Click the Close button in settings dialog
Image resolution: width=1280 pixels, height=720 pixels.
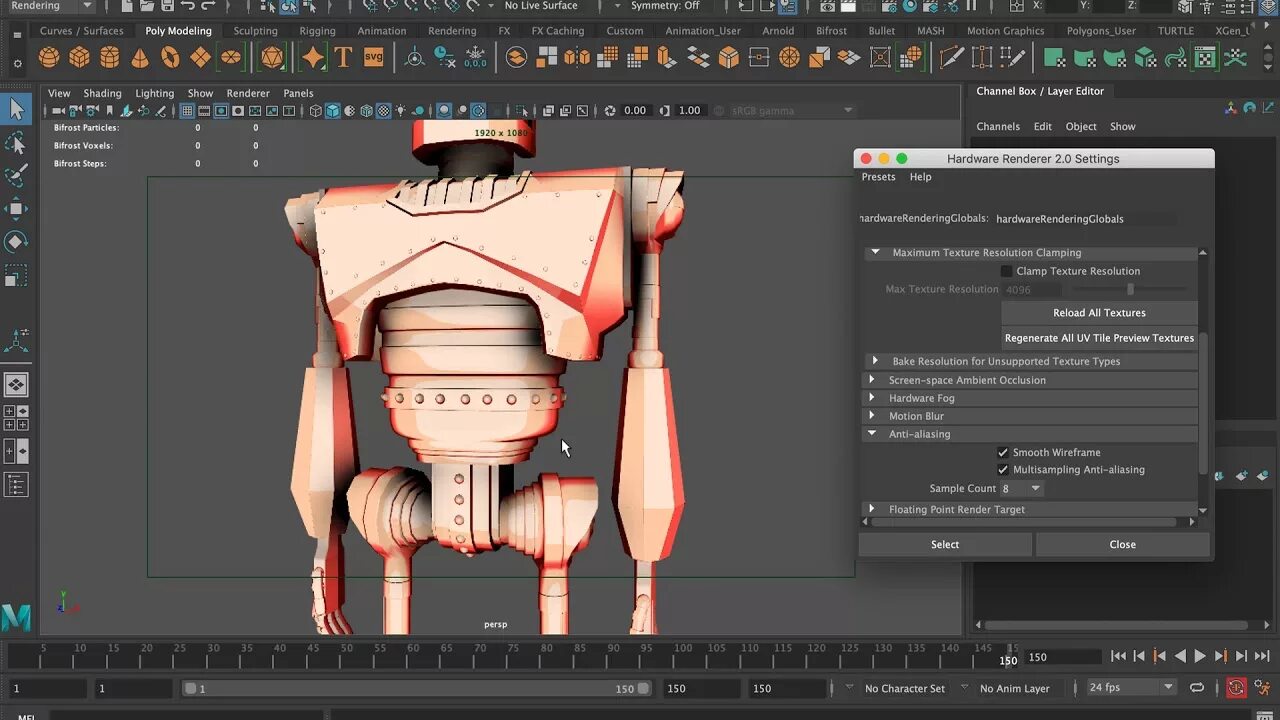[1123, 545]
